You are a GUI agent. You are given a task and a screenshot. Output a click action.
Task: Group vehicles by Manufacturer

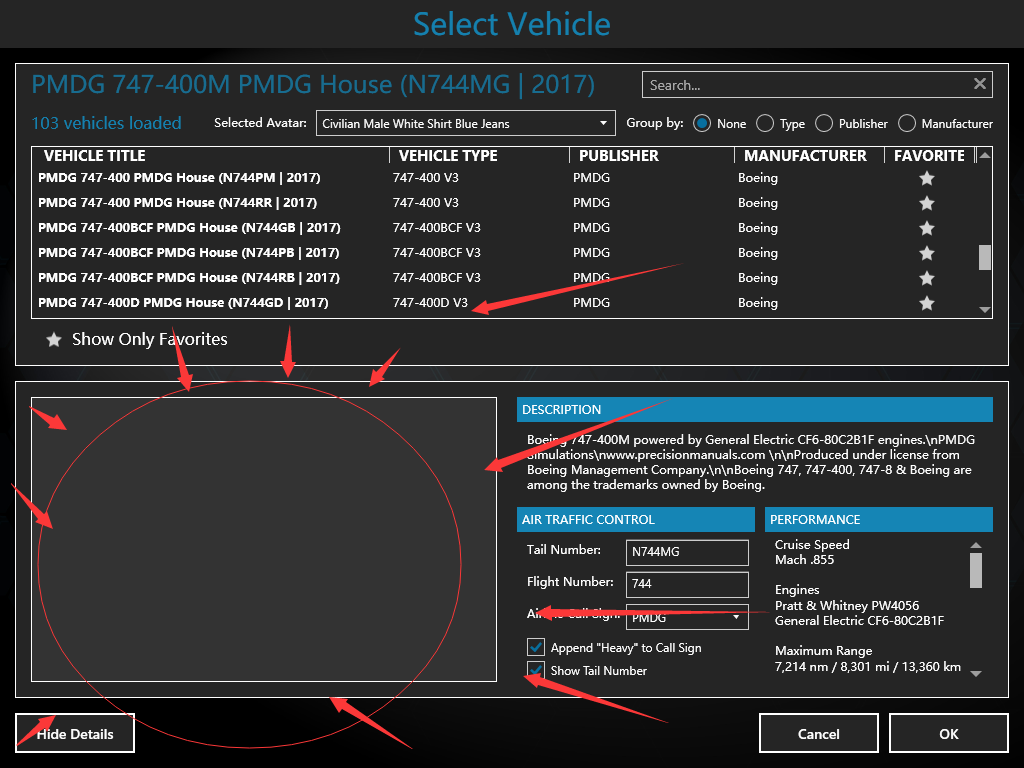[x=907, y=123]
